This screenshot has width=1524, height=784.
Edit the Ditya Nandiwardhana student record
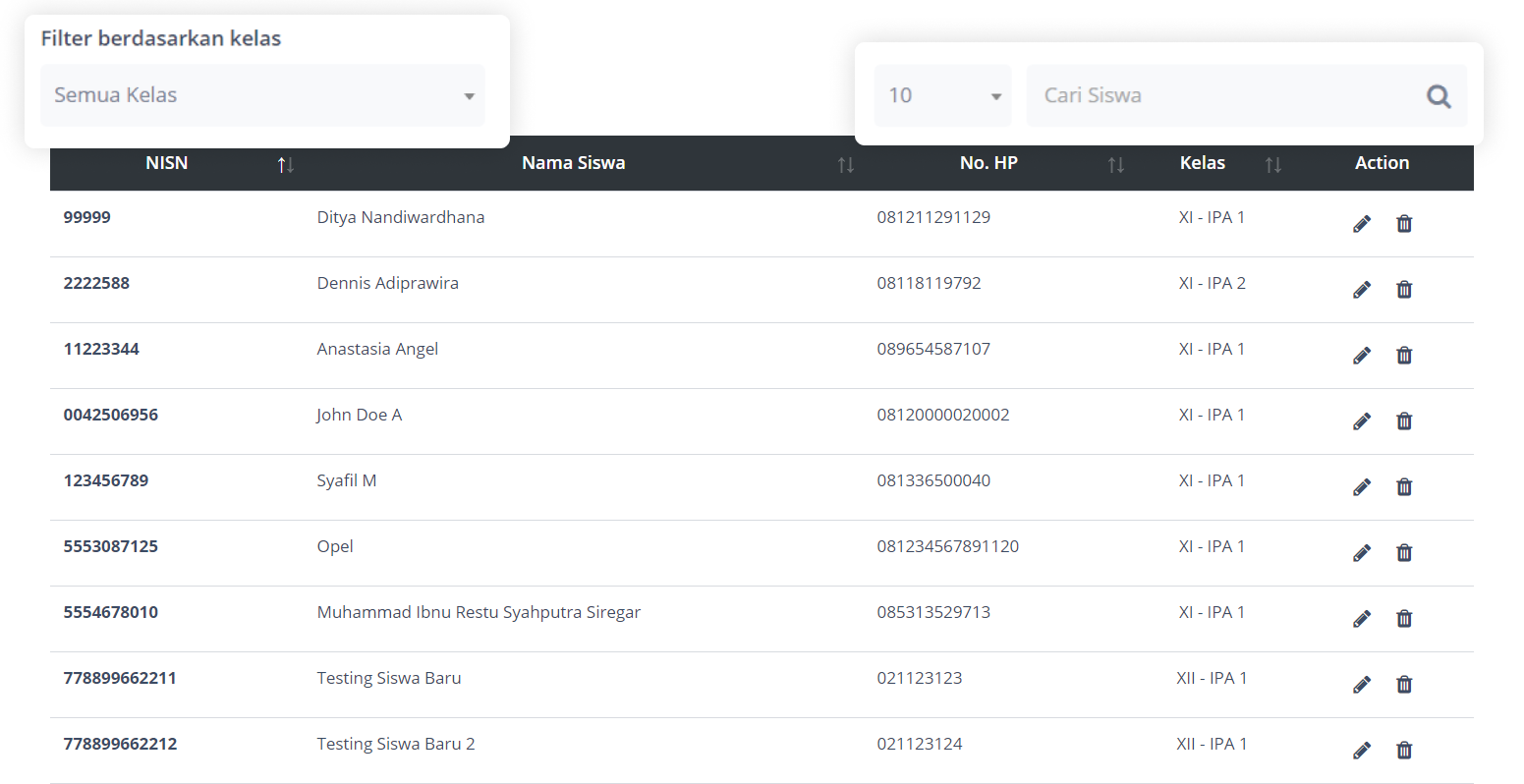point(1361,224)
